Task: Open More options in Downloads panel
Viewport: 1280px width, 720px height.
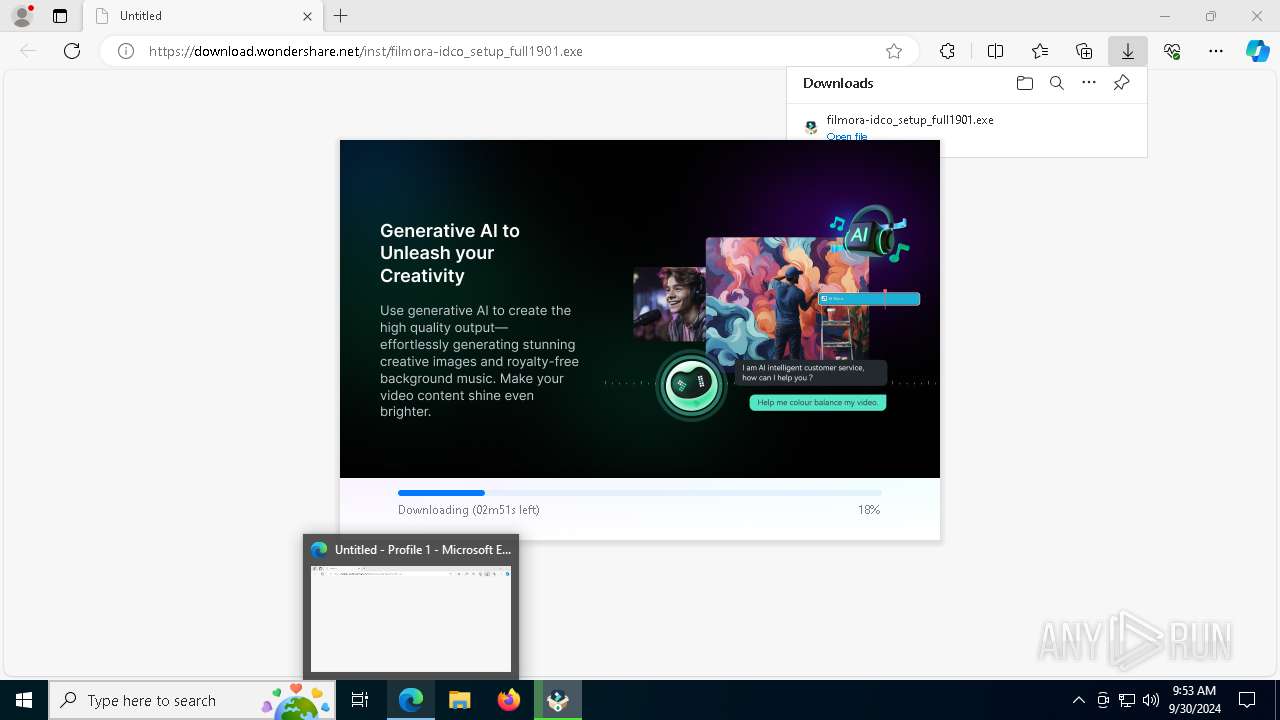Action: click(x=1089, y=83)
